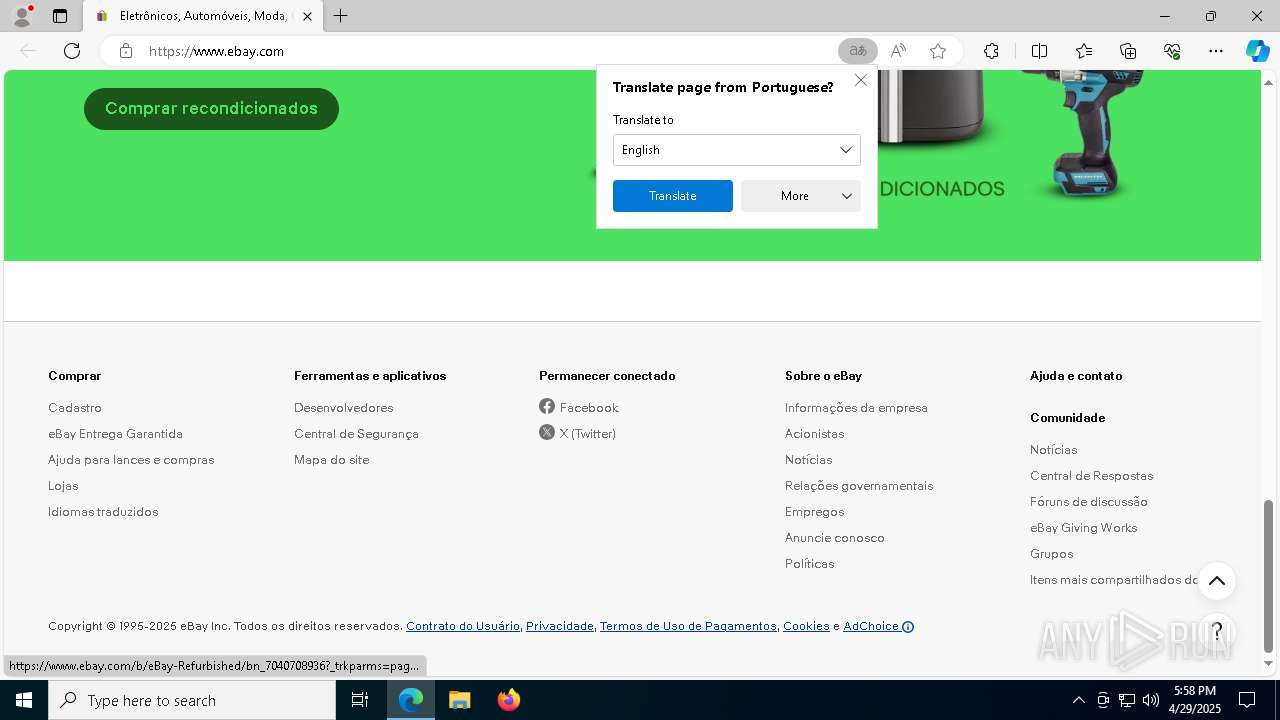Select the eBay Eletrônicos tab
The height and width of the screenshot is (720, 1280).
201,16
